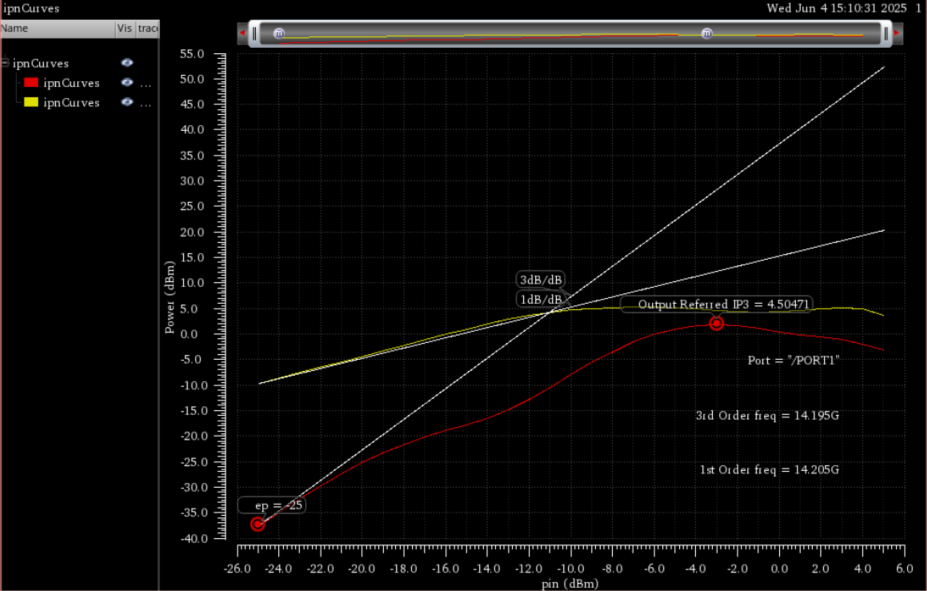Image resolution: width=927 pixels, height=591 pixels.
Task: Click the red marker point at ep -25
Action: pyautogui.click(x=257, y=524)
